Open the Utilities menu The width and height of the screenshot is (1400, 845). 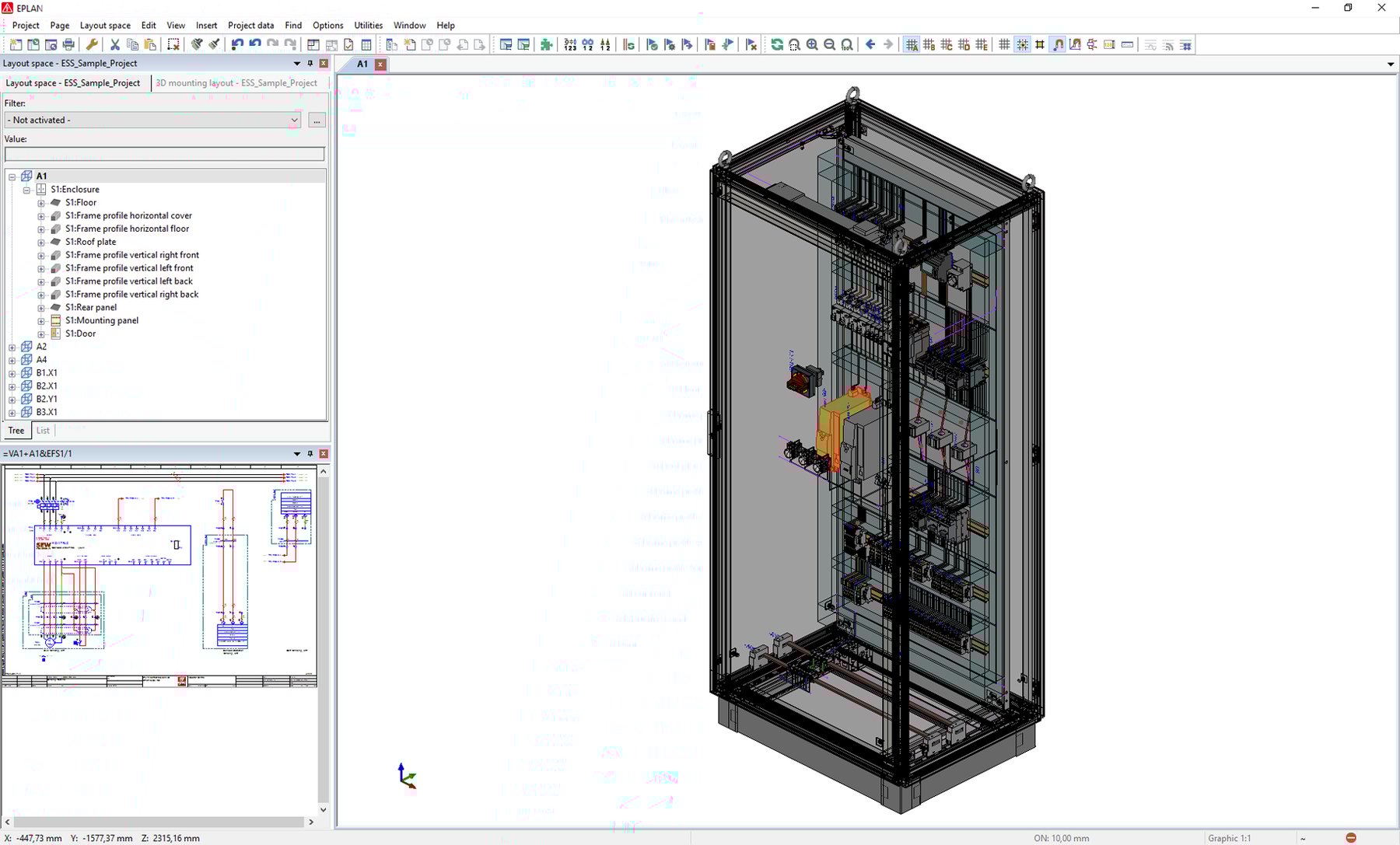coord(368,25)
